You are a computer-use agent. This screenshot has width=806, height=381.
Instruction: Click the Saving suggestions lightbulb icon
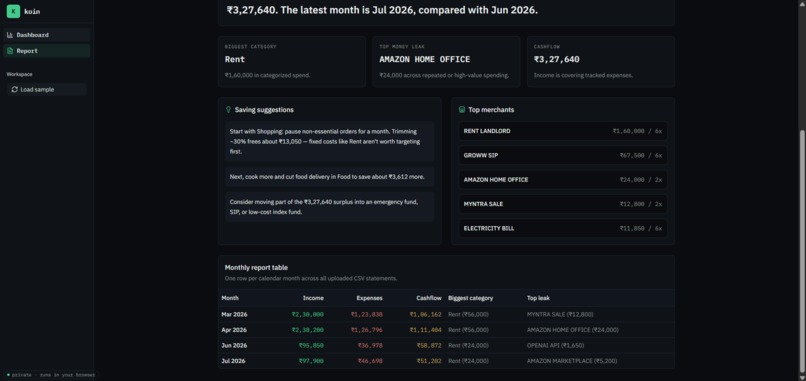coord(228,110)
